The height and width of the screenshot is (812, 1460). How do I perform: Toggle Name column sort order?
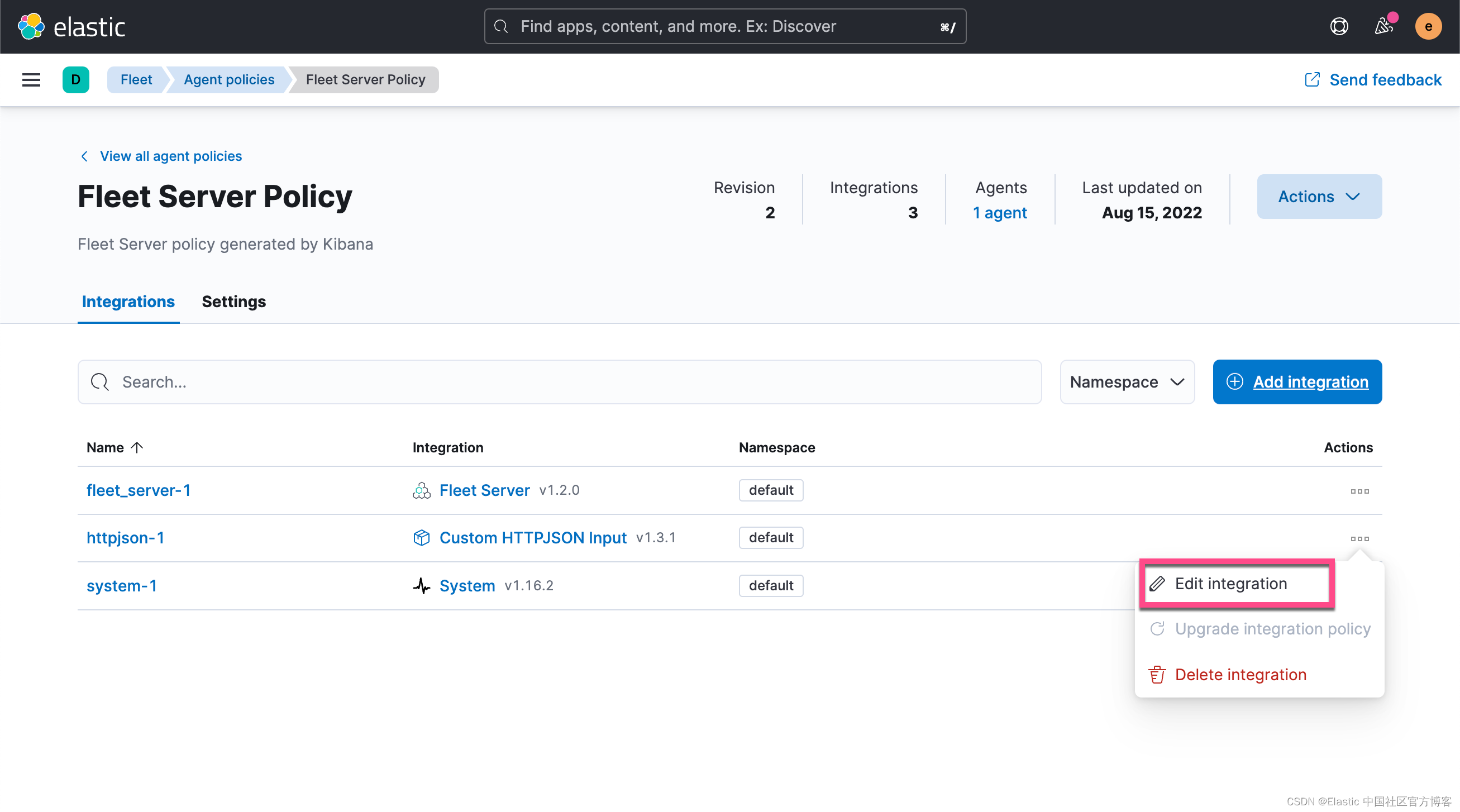[x=114, y=447]
